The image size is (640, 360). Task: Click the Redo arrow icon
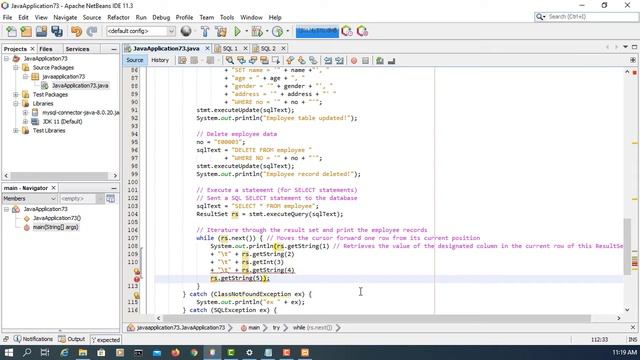click(92, 31)
